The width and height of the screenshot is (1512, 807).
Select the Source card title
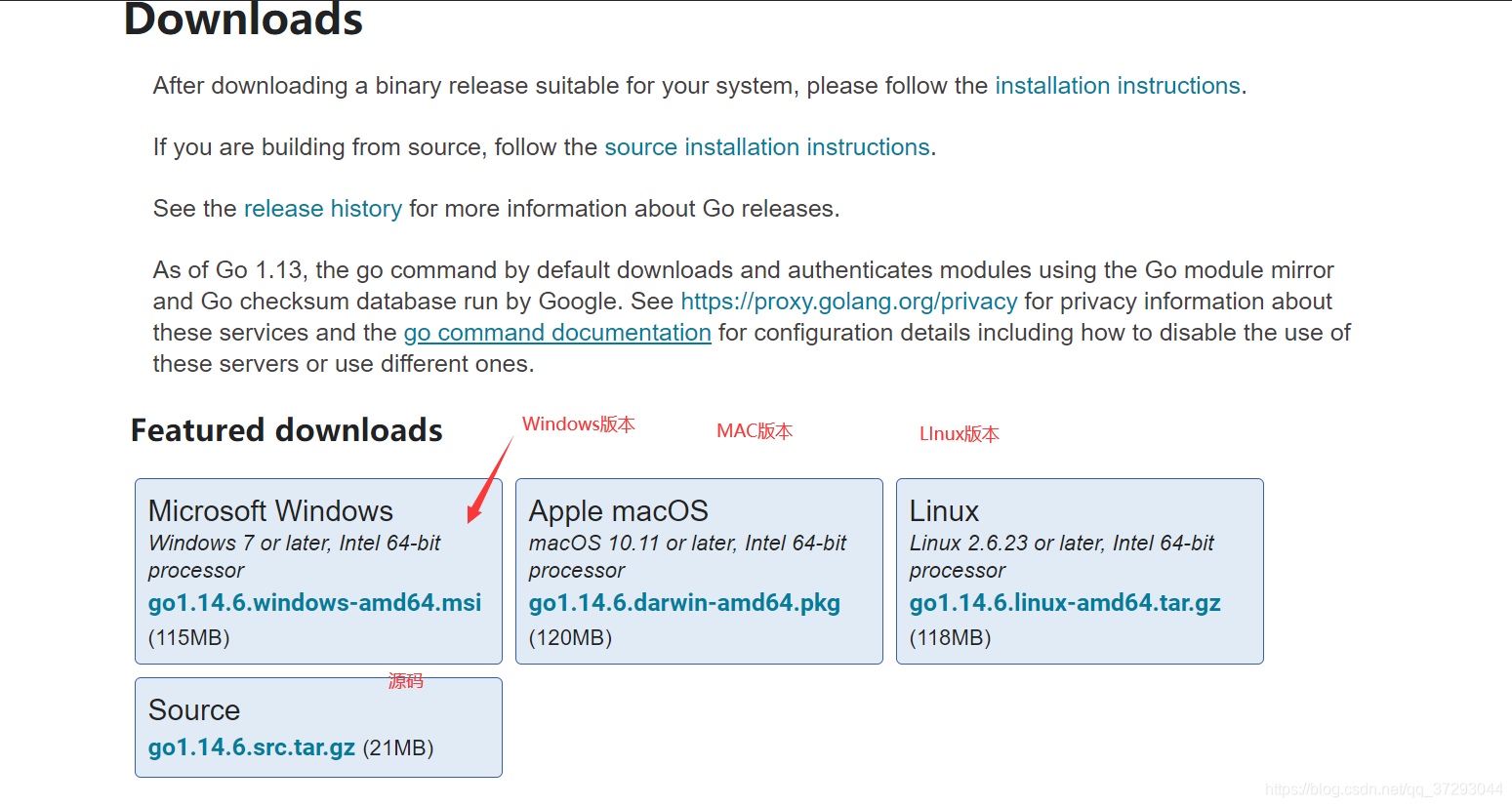(x=194, y=710)
